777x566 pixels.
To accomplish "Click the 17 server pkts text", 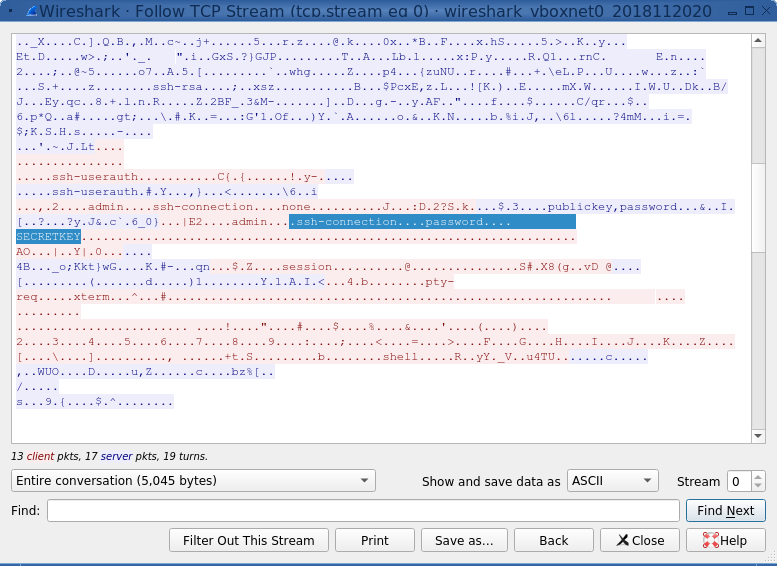I will point(118,456).
